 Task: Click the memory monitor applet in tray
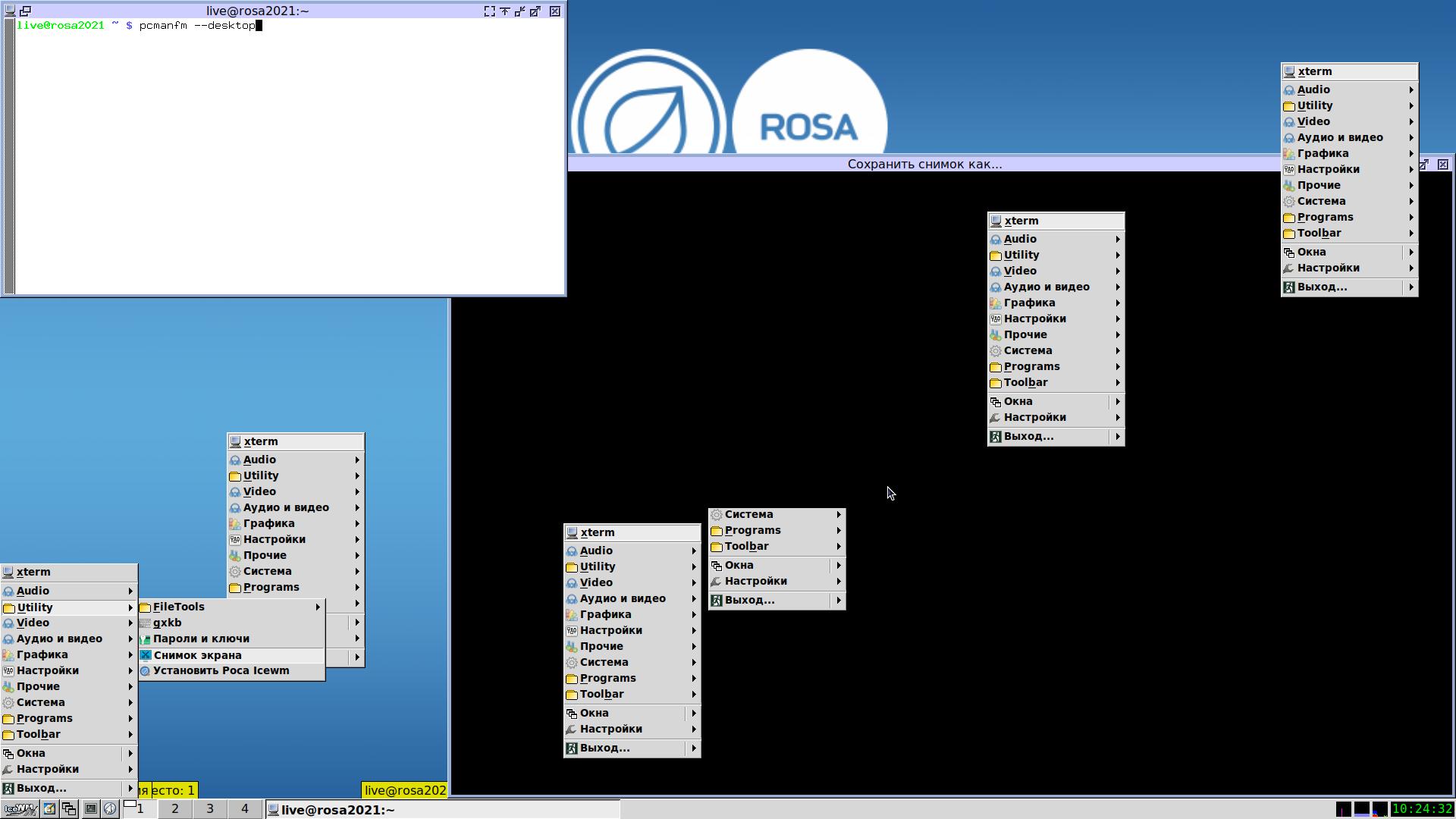1362,809
